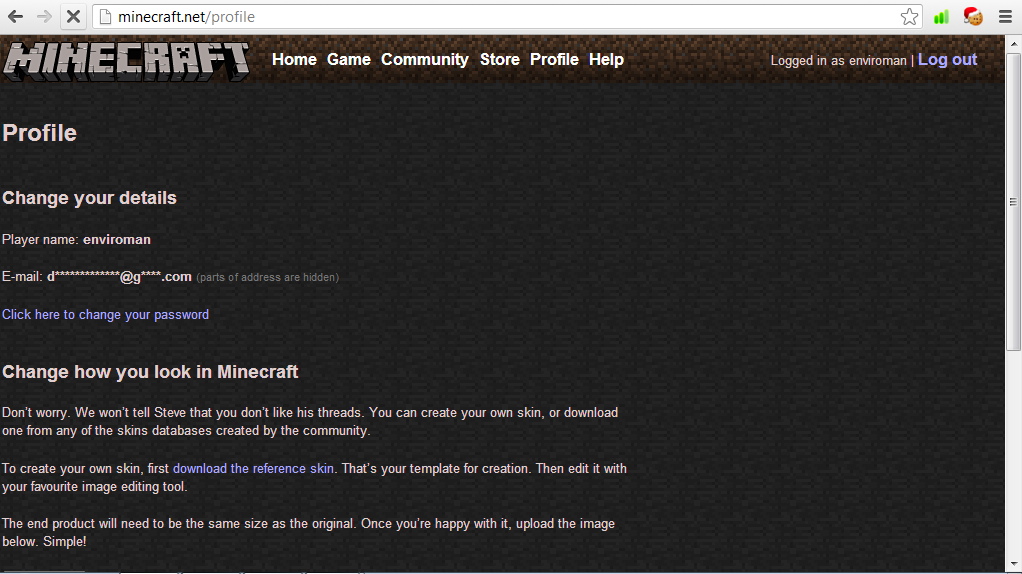Screen dimensions: 1022x574
Task: Click 'Change your details' heading
Action: 89,197
